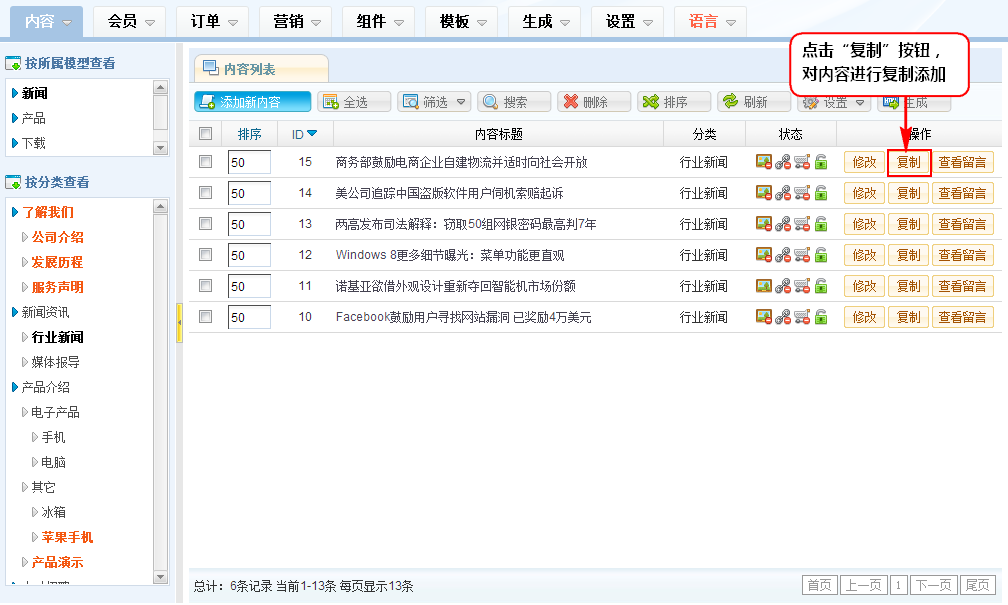Click the green lock icon for article 12
This screenshot has width=1008, height=605.
pos(821,255)
